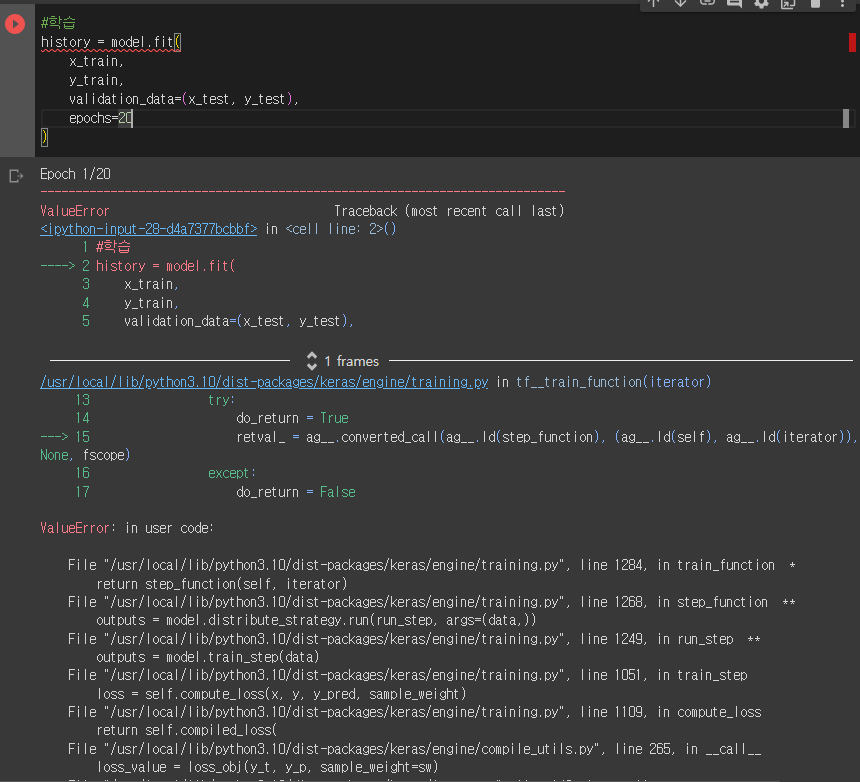Select the 'Epoch 1/20' output text

75,174
